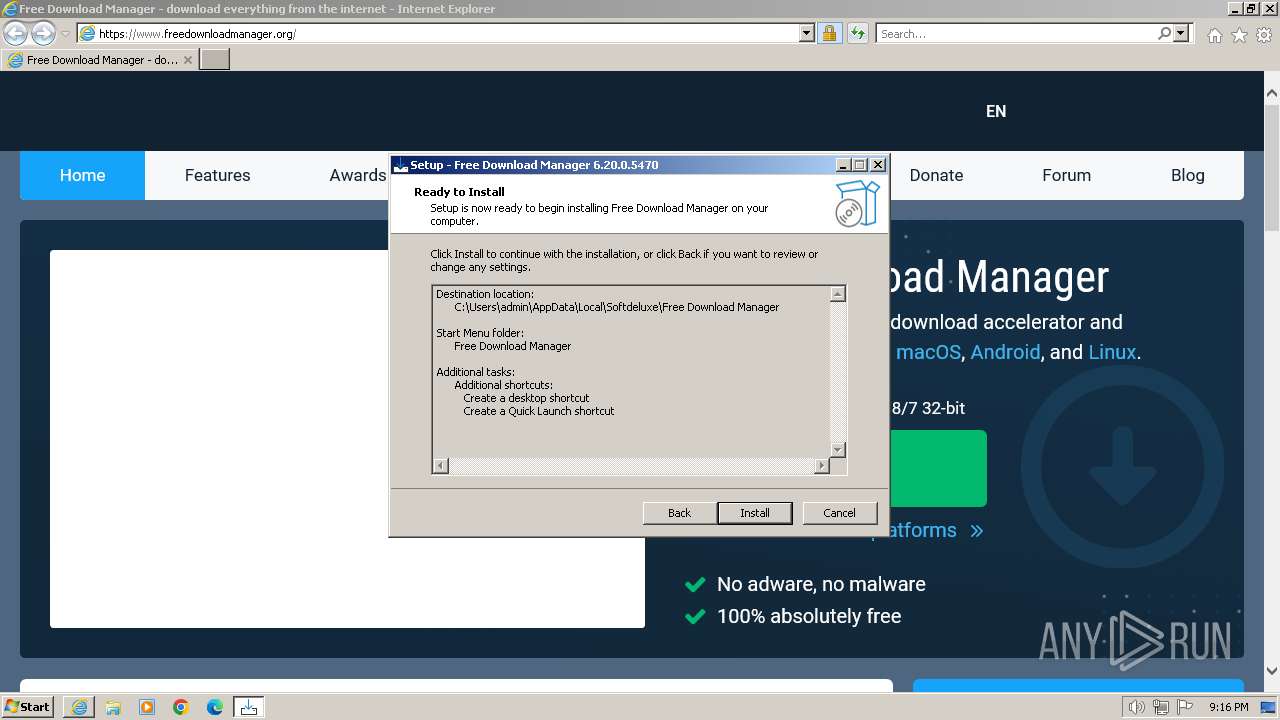The width and height of the screenshot is (1280, 720).
Task: Launch Chrome from the taskbar
Action: click(181, 707)
